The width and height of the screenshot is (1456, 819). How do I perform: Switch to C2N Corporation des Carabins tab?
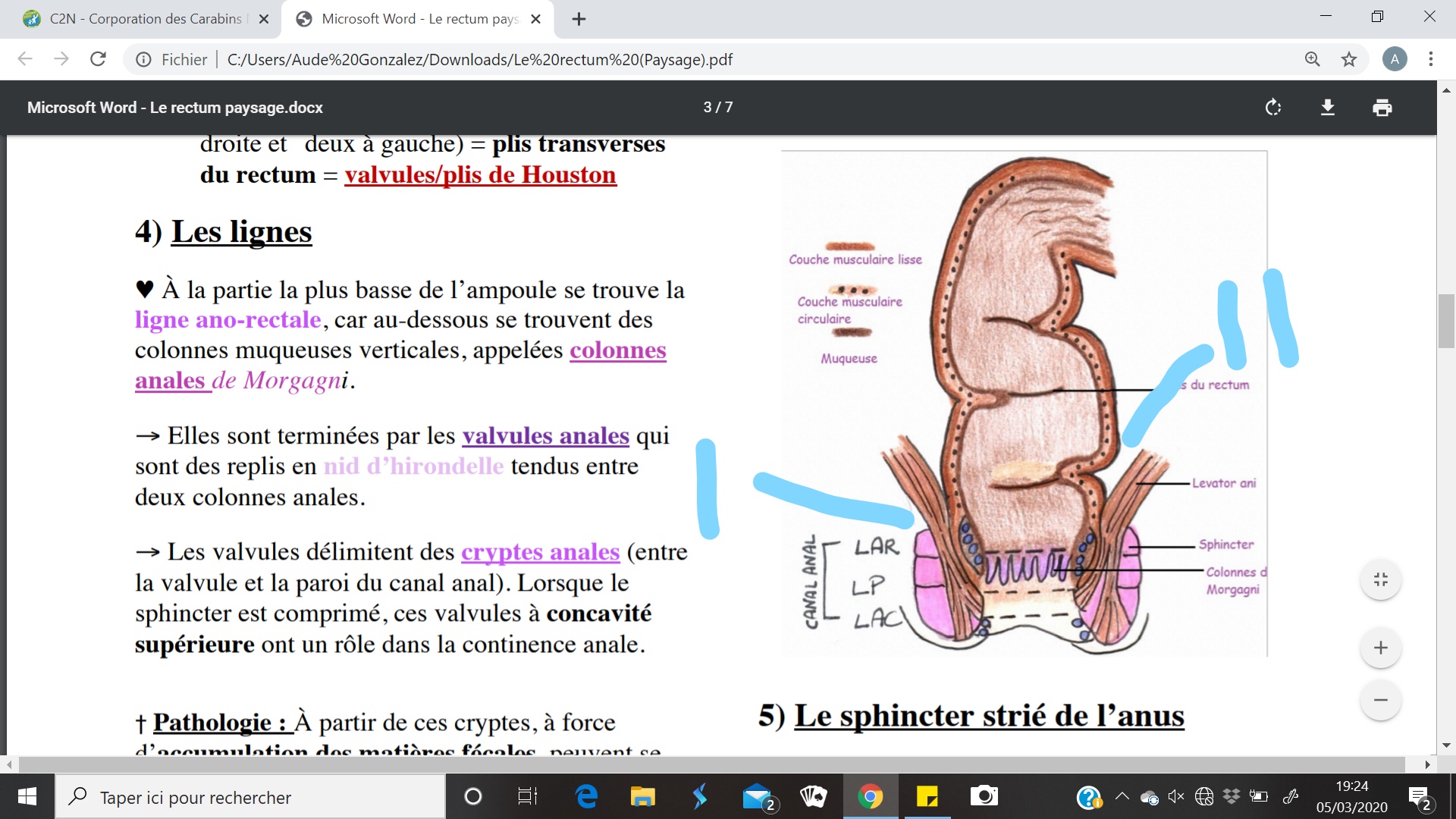click(144, 19)
